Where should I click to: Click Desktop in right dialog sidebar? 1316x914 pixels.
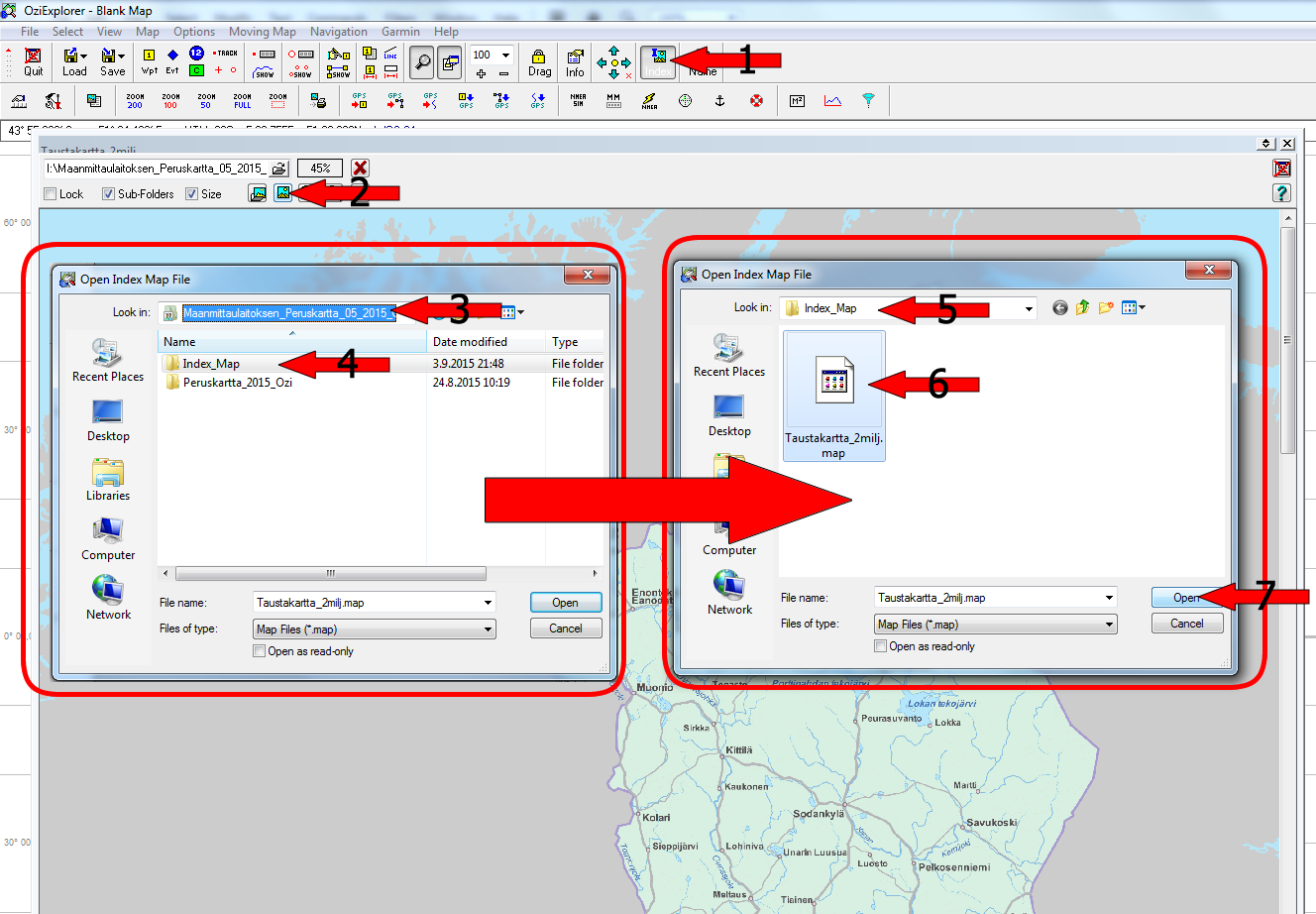coord(729,415)
